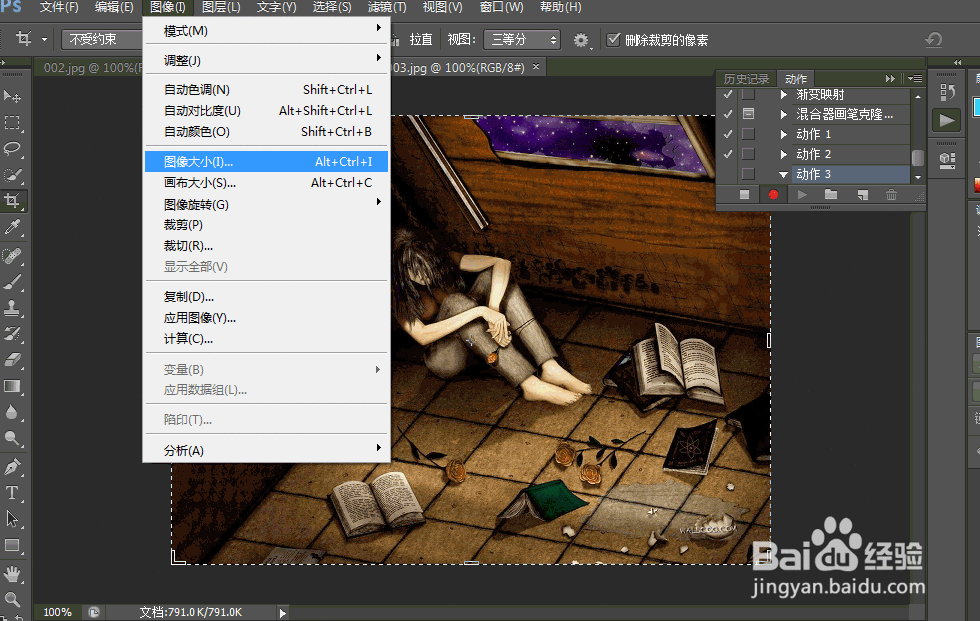
Task: Open the 三等分 view dropdown
Action: click(522, 39)
